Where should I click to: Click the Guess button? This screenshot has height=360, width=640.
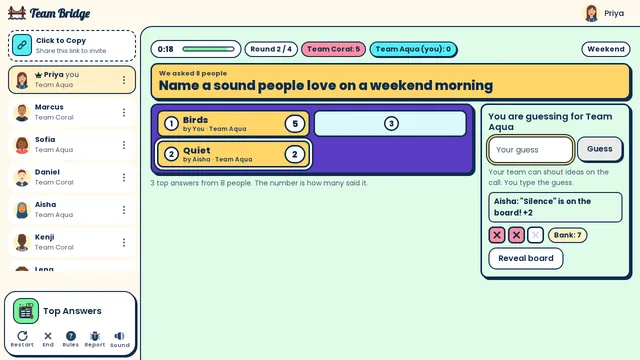click(x=600, y=149)
